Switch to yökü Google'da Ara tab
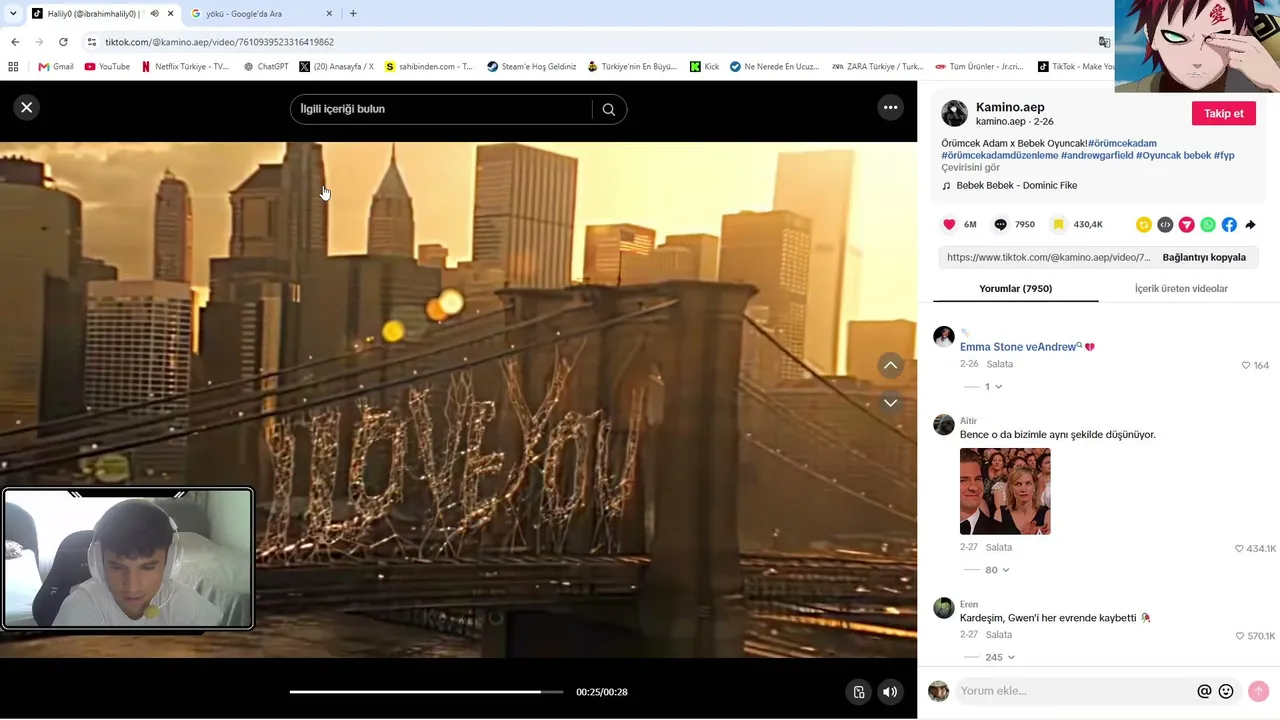The height and width of the screenshot is (720, 1280). pos(260,14)
